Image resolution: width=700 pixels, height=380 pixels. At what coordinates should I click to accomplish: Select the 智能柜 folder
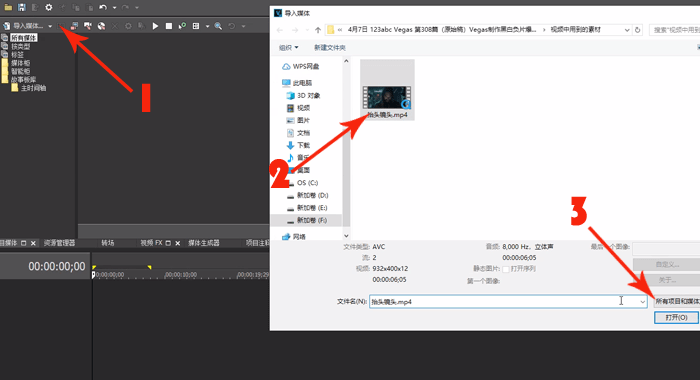click(21, 71)
